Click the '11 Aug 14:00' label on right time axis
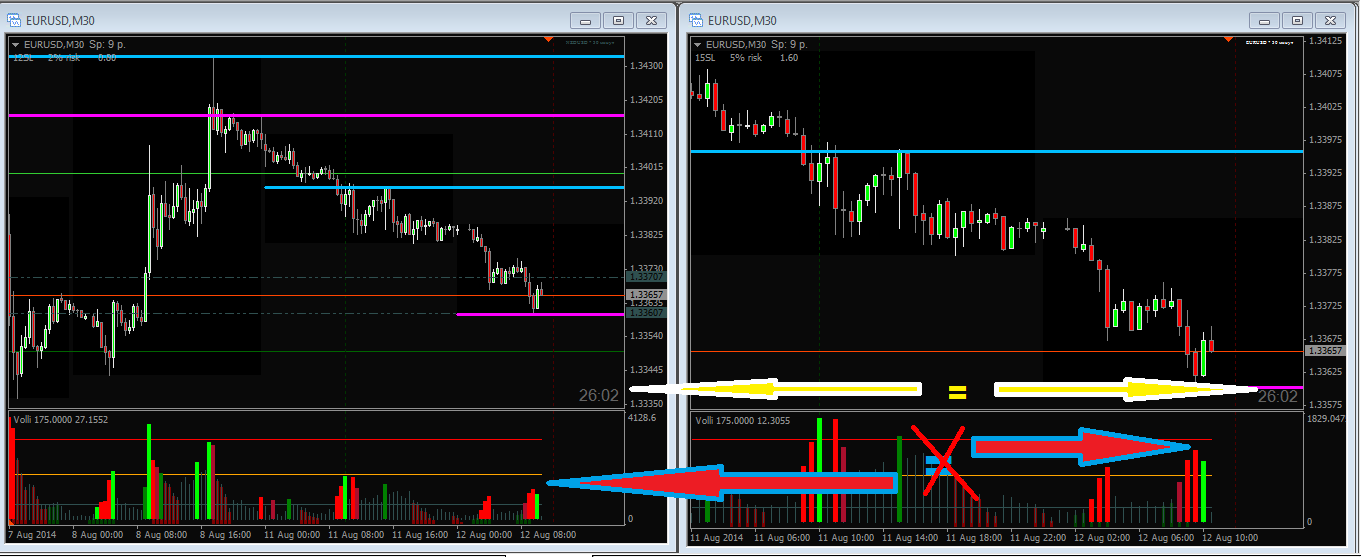This screenshot has width=1361, height=557. tap(911, 538)
